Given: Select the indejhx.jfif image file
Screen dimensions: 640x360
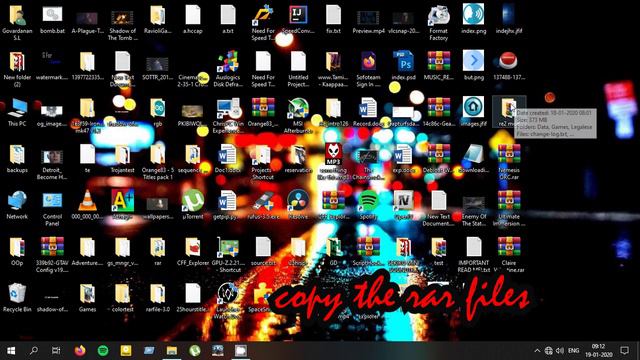Looking at the screenshot, I should [509, 19].
